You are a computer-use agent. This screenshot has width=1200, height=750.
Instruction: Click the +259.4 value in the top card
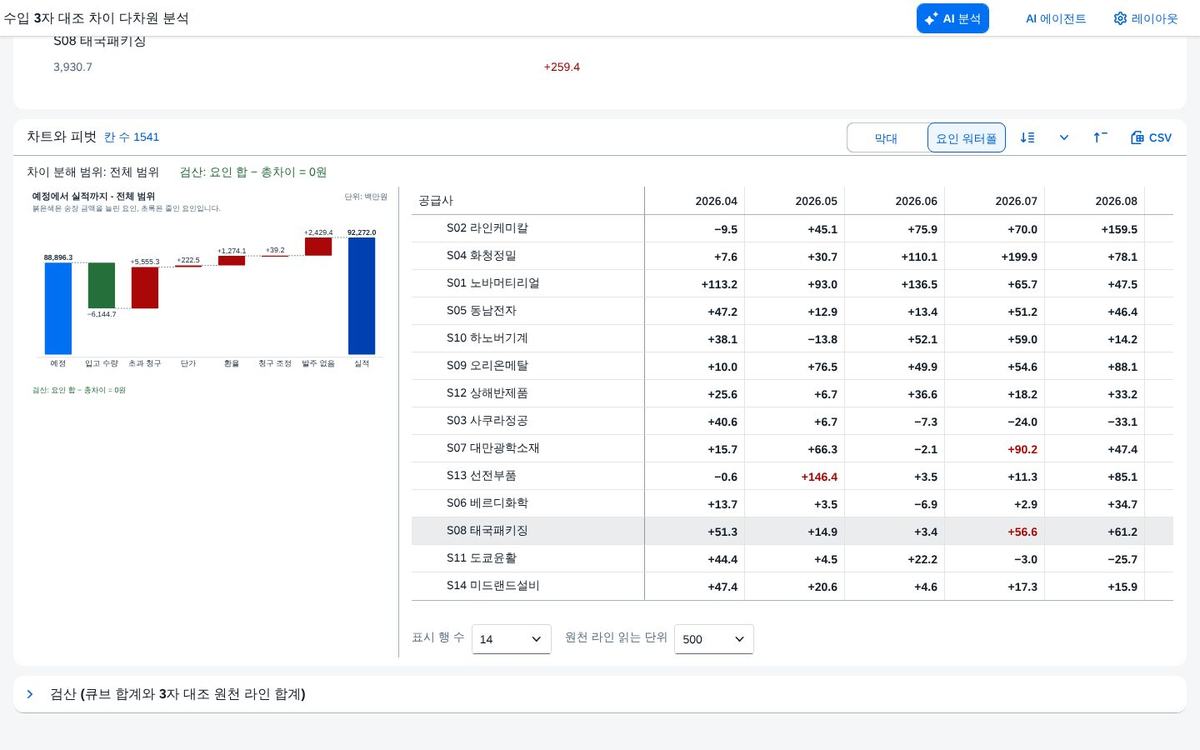click(562, 67)
